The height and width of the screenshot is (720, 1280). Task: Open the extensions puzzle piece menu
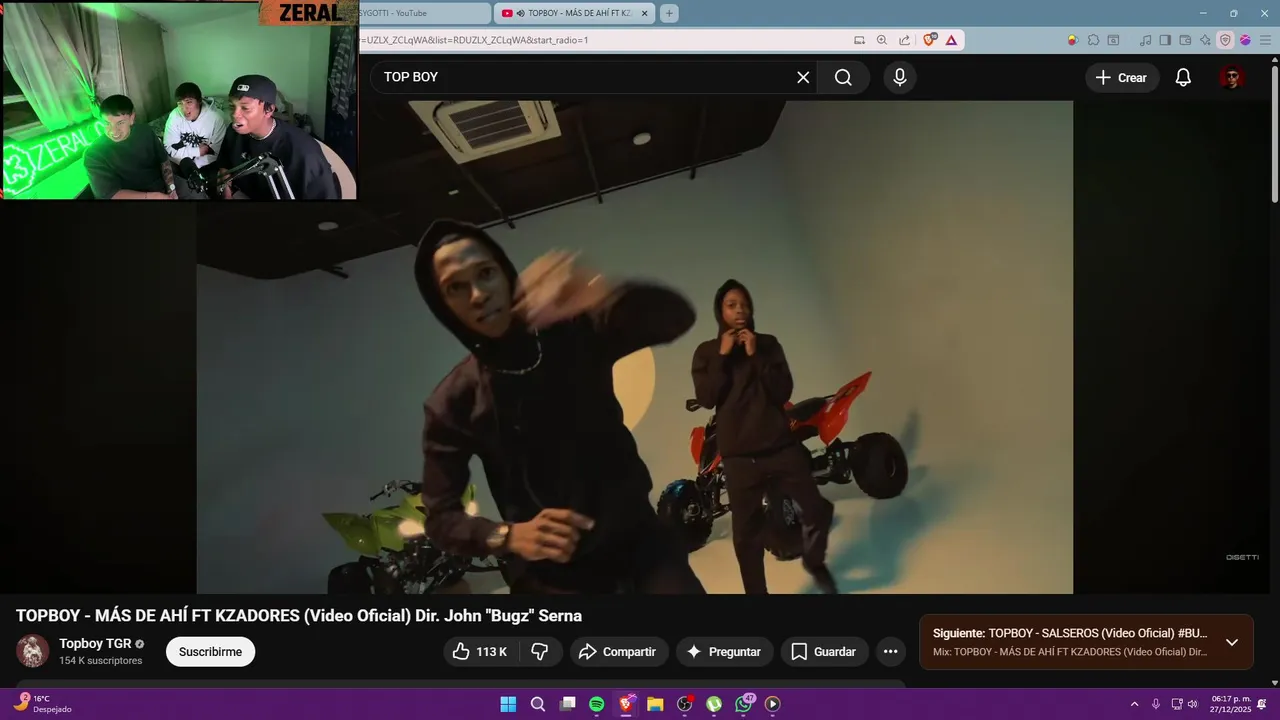[x=1093, y=40]
